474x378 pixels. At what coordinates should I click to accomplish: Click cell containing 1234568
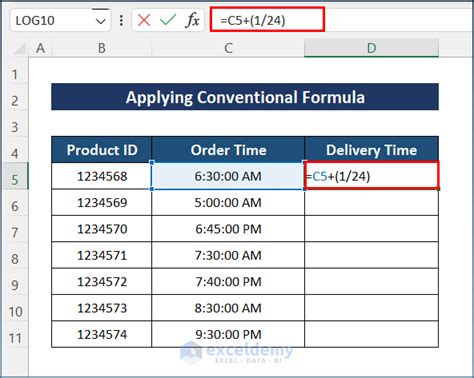[x=102, y=176]
